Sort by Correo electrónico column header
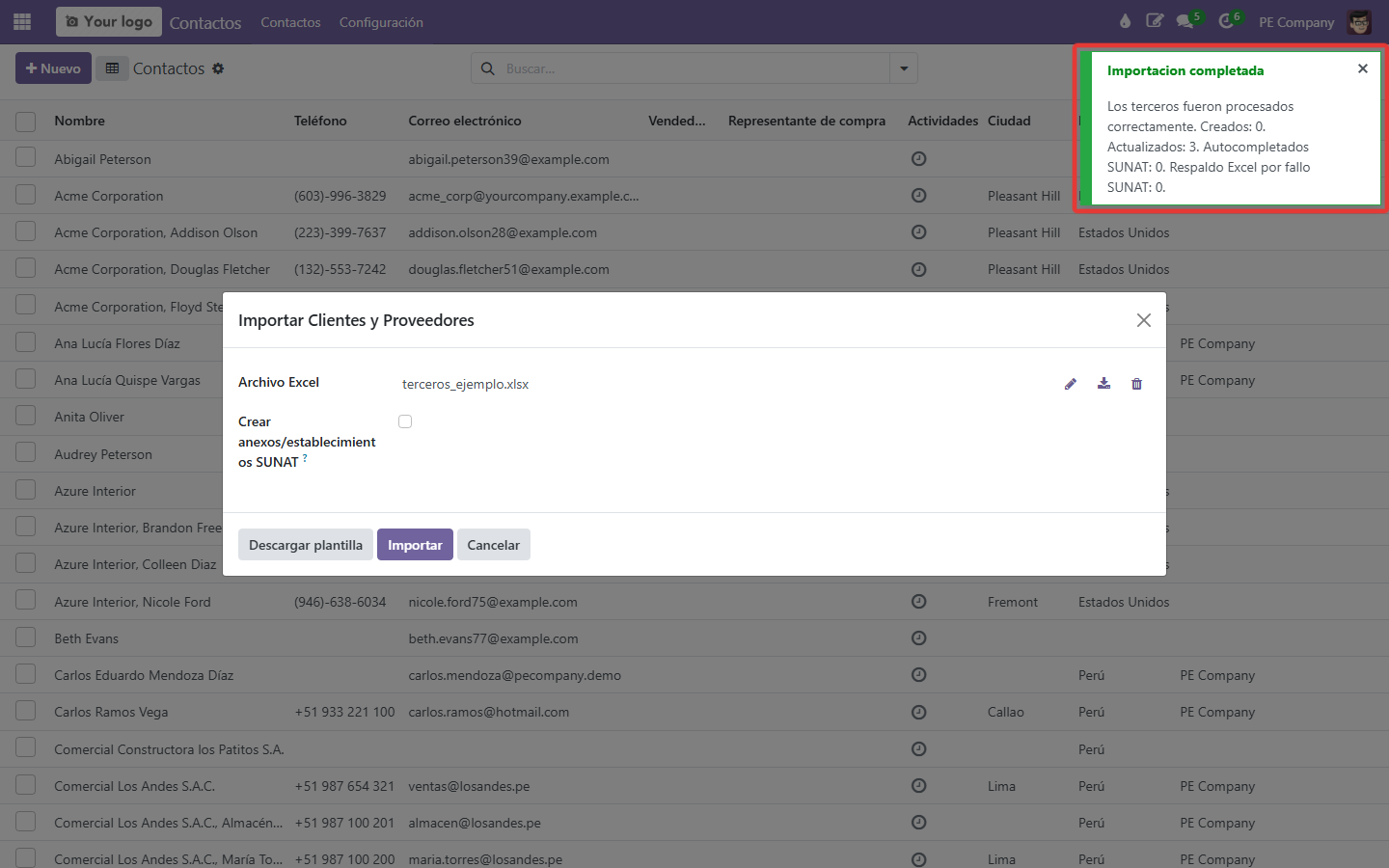1389x868 pixels. point(465,121)
